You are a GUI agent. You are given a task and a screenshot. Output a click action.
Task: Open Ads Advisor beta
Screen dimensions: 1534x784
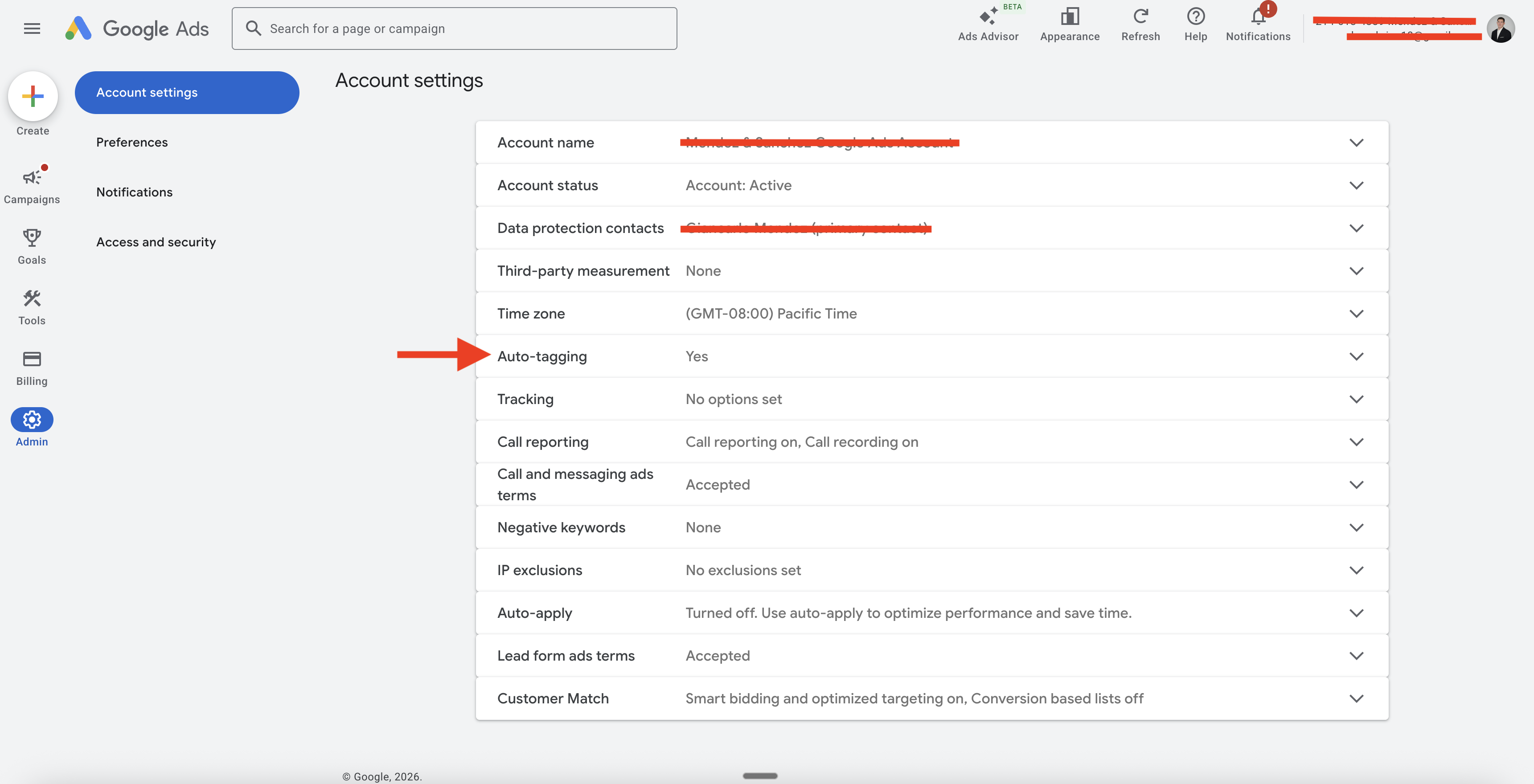pyautogui.click(x=988, y=16)
